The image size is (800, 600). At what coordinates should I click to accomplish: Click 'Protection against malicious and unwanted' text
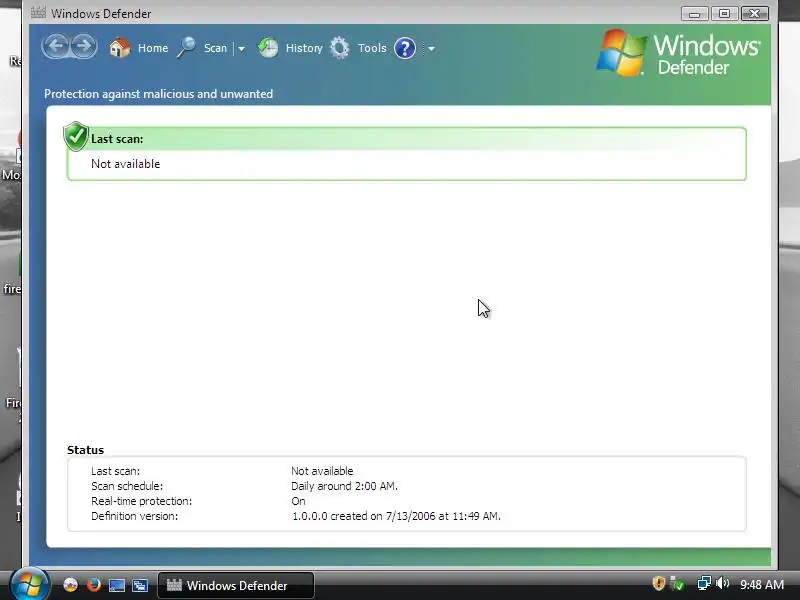158,94
